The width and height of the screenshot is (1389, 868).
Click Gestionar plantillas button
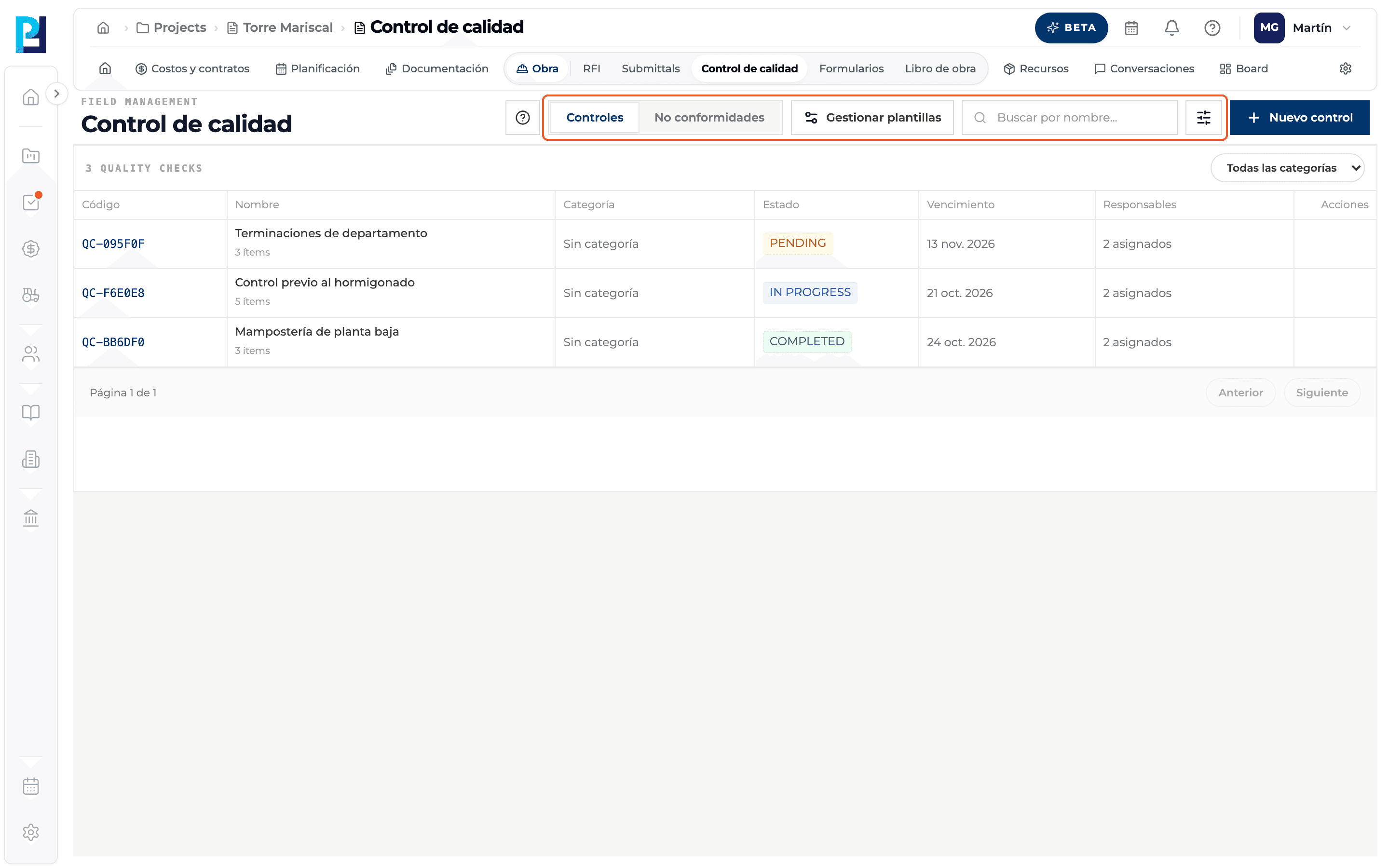click(872, 118)
